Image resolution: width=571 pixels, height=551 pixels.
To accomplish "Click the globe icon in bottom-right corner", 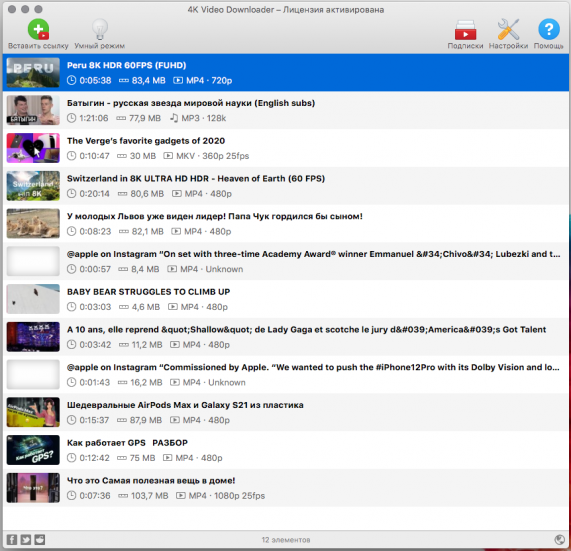I will click(559, 539).
